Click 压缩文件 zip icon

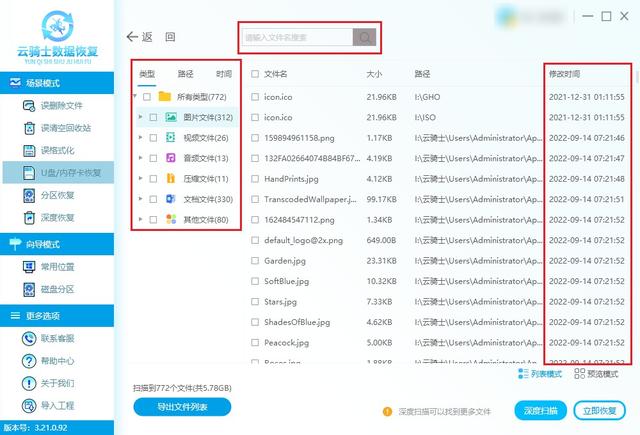coord(171,178)
